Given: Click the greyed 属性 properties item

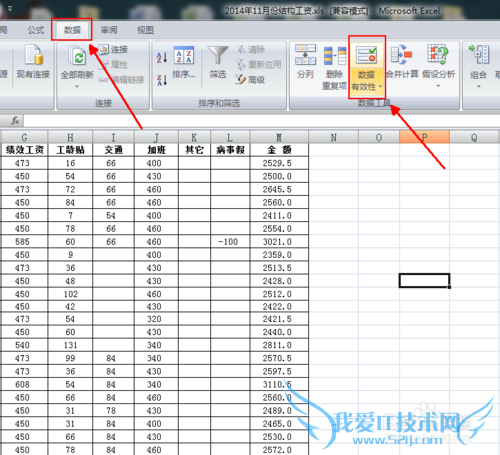Looking at the screenshot, I should coord(114,64).
